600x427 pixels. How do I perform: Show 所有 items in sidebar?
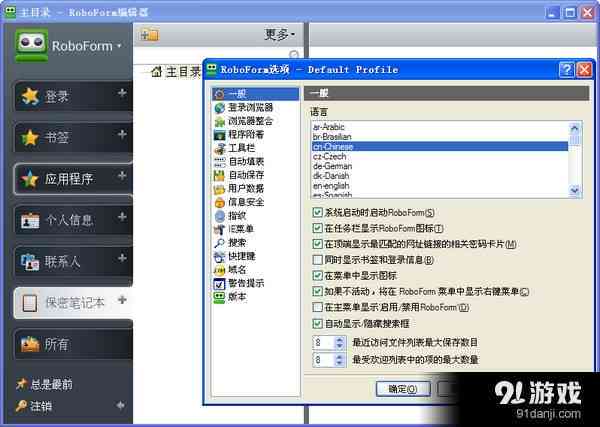tap(73, 344)
